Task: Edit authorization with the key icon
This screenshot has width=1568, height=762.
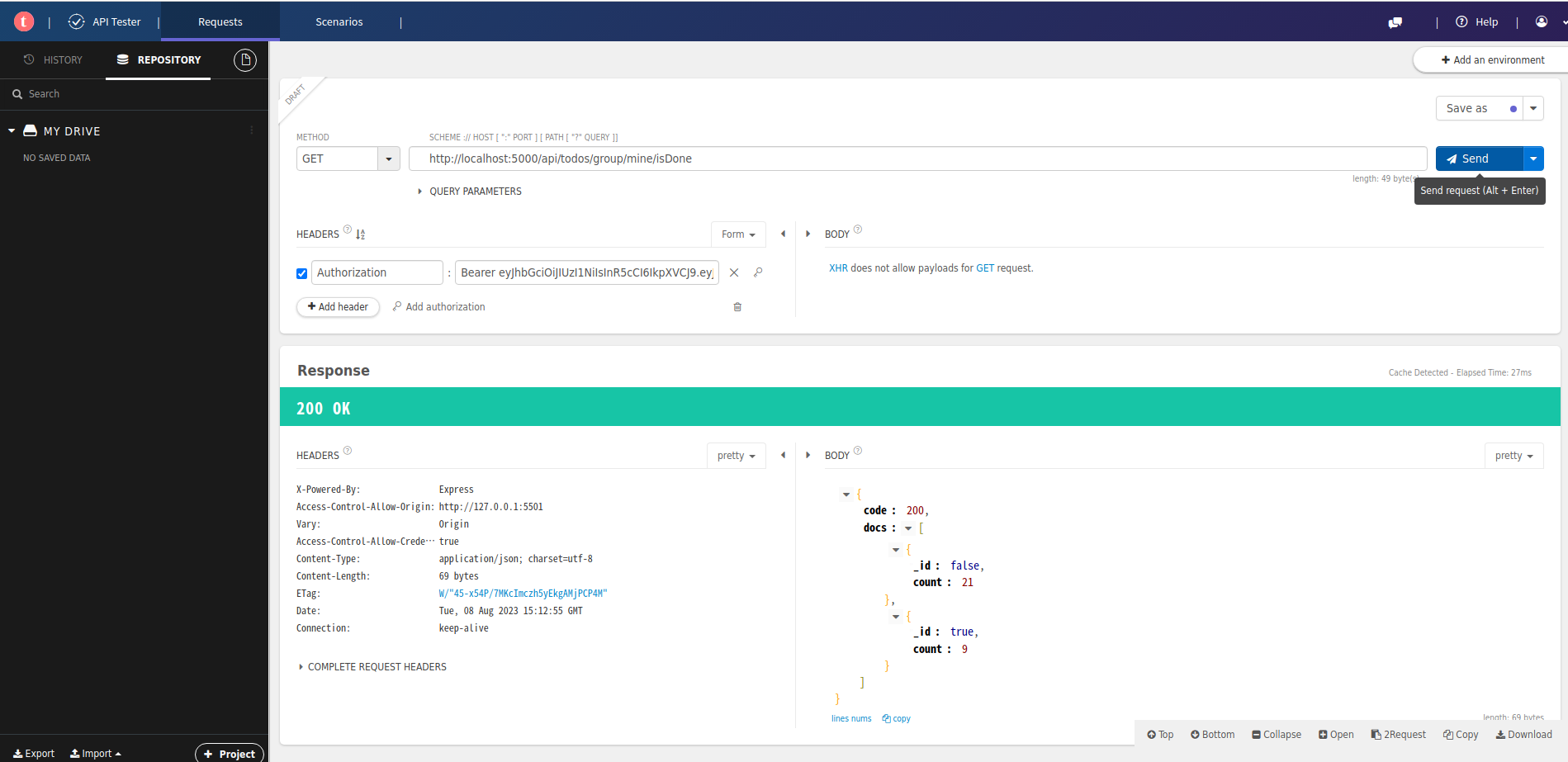Action: pos(758,272)
